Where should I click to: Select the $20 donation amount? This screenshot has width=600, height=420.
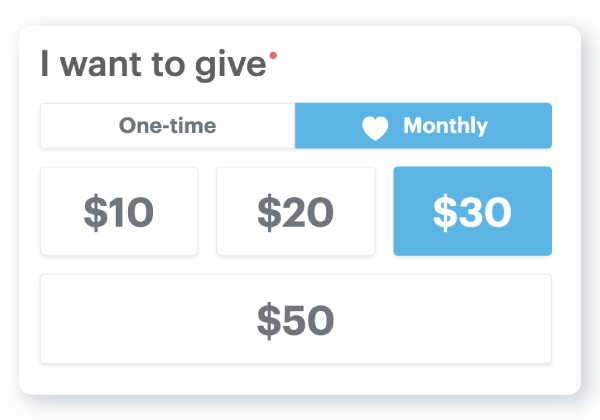295,211
